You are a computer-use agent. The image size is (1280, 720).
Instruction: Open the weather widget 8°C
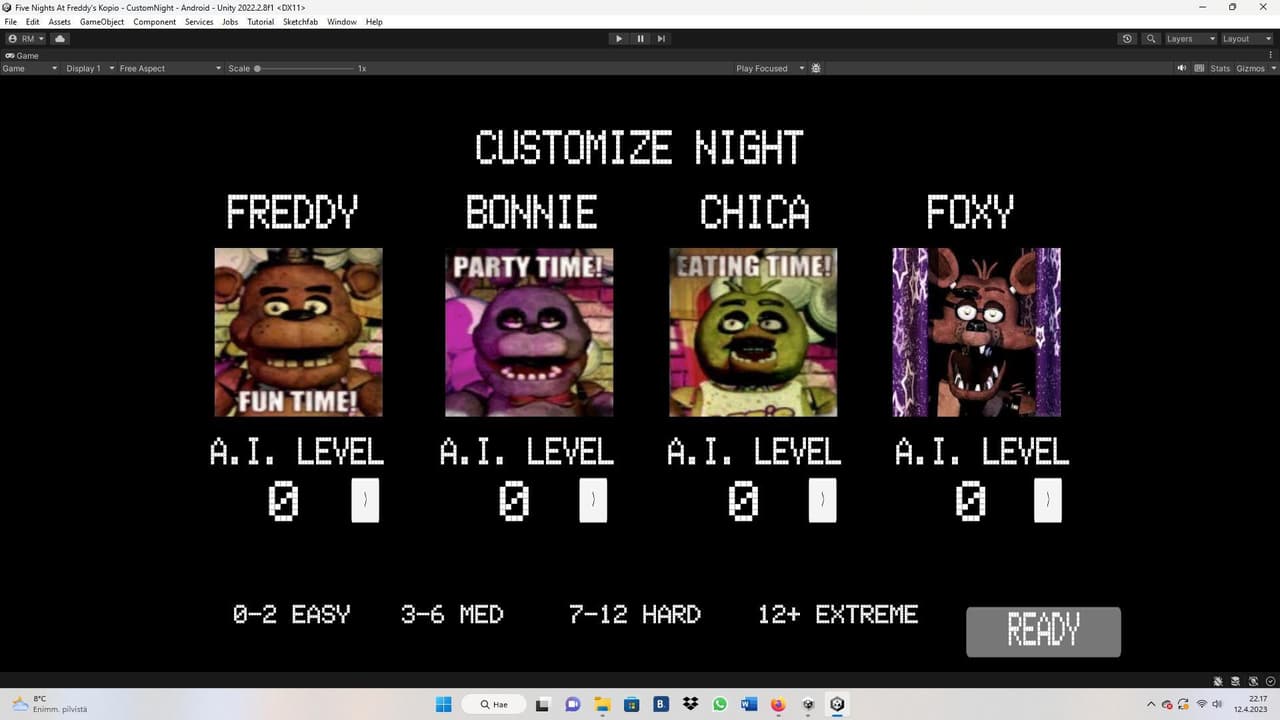(48, 704)
